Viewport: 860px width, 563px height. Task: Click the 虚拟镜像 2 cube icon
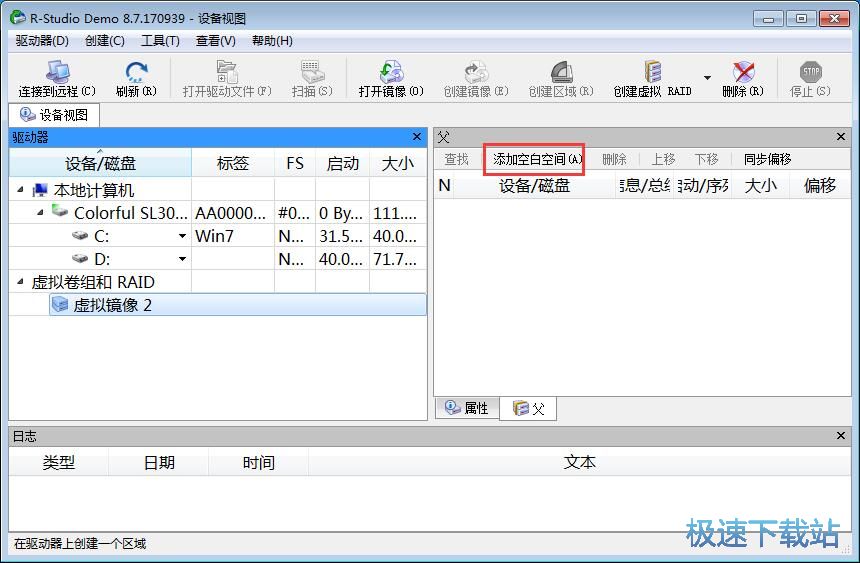(60, 305)
